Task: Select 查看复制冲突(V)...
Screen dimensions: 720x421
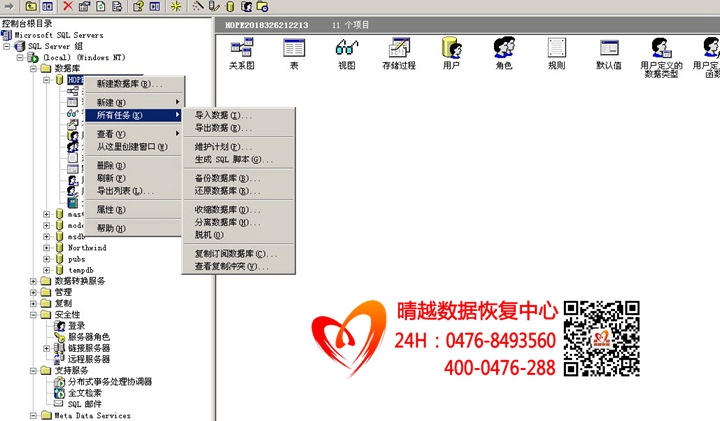Action: point(238,267)
